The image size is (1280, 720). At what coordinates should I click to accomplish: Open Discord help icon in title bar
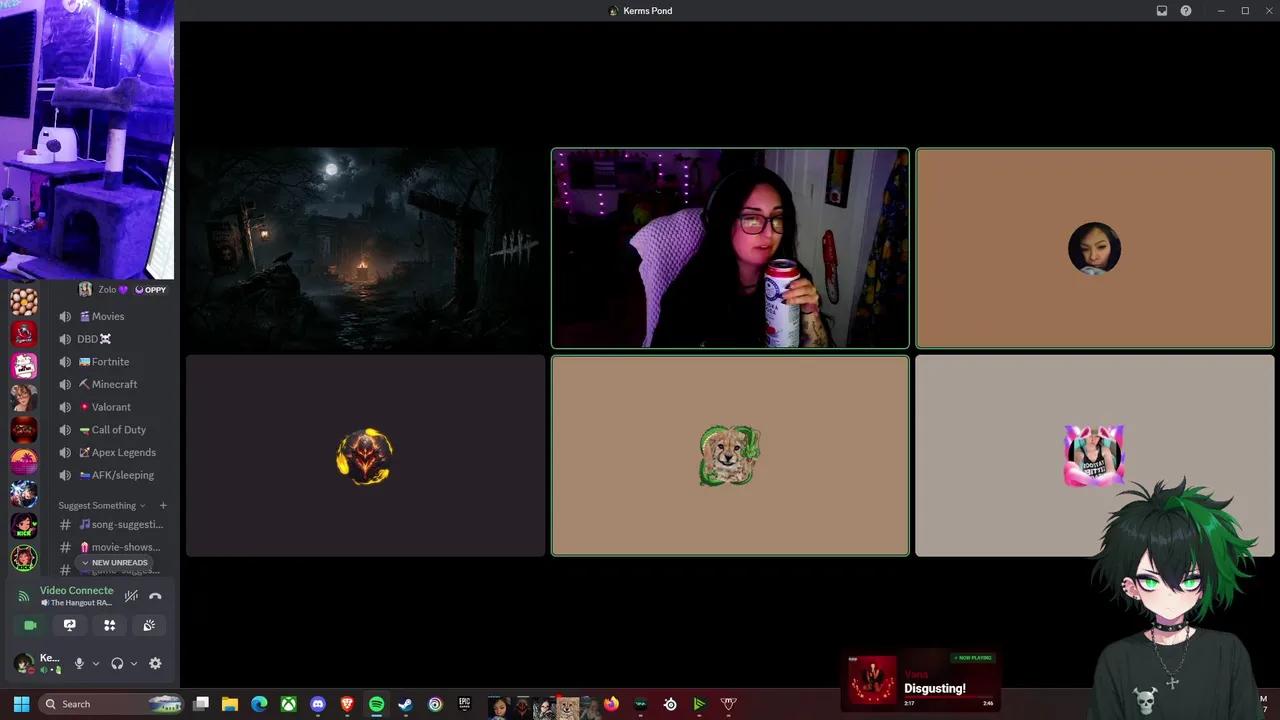pos(1186,11)
